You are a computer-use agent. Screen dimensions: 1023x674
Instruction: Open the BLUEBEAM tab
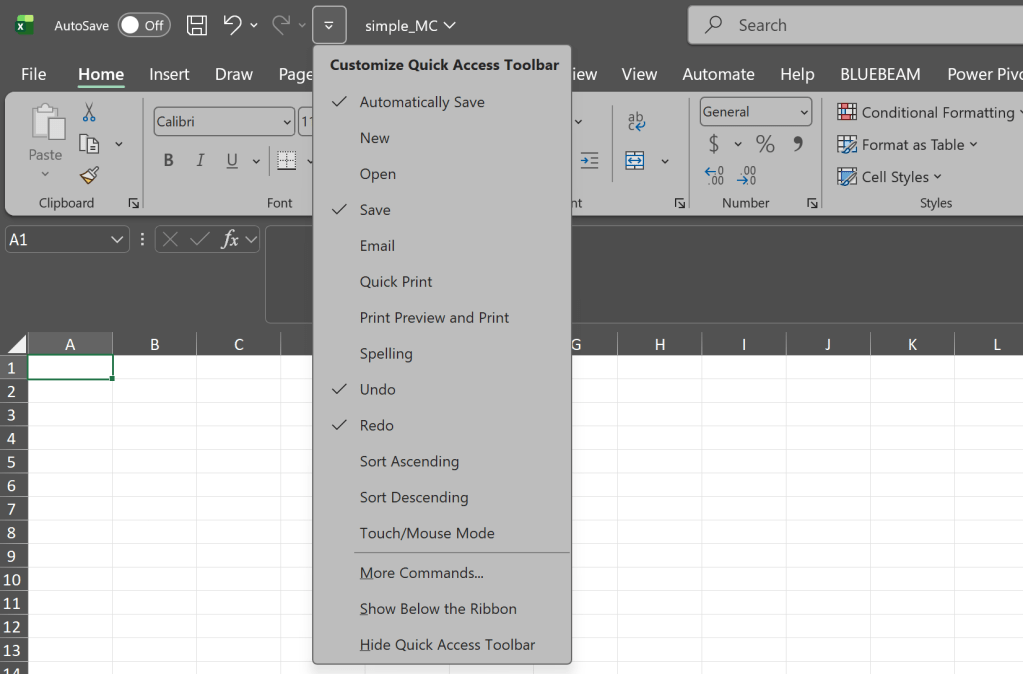click(x=880, y=74)
